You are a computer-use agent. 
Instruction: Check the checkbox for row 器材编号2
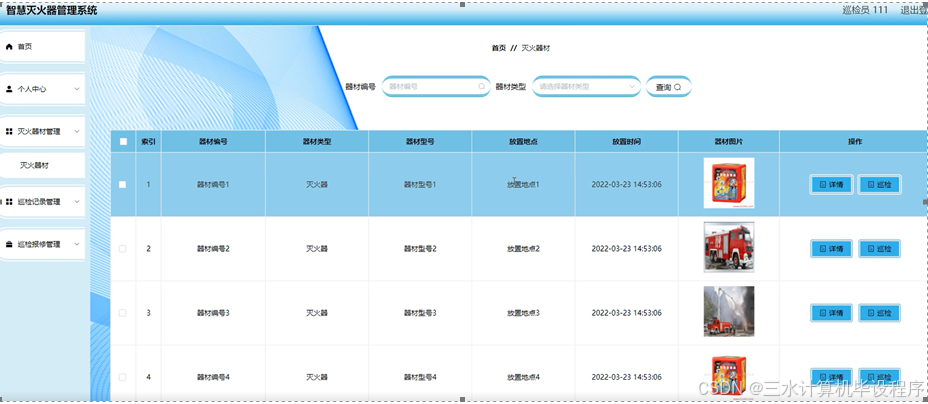[123, 249]
